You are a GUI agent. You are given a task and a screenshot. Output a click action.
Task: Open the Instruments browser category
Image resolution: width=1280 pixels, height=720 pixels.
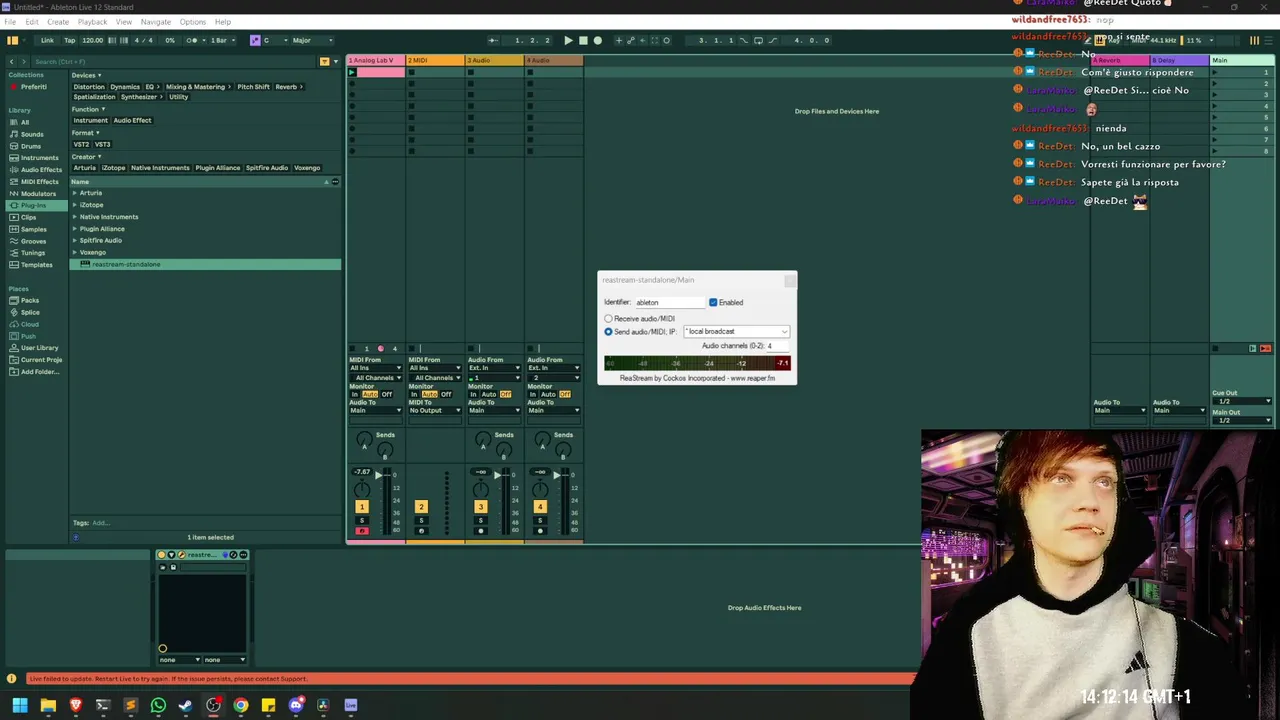click(x=39, y=158)
